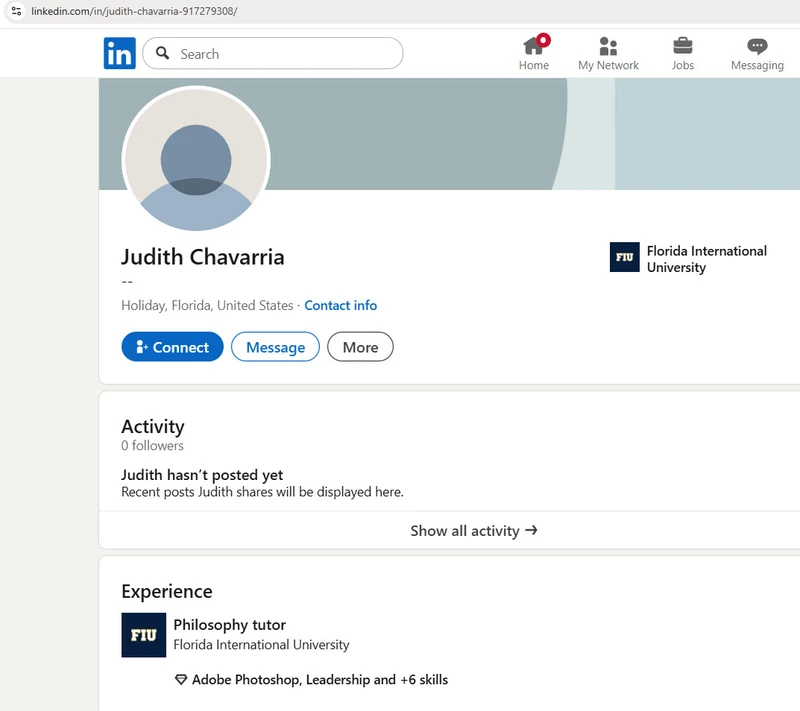The width and height of the screenshot is (800, 711).
Task: Open the Contact info link
Action: pos(340,305)
